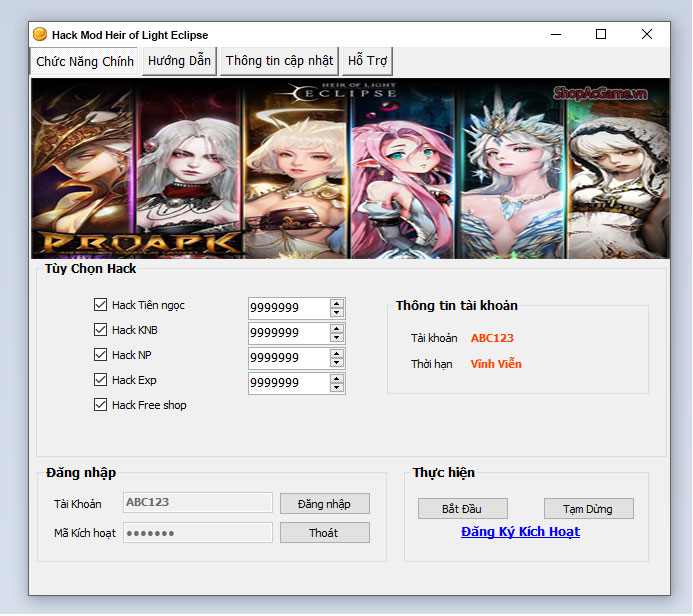This screenshot has width=693, height=616.
Task: Click the red account name ABC123
Action: click(x=492, y=338)
